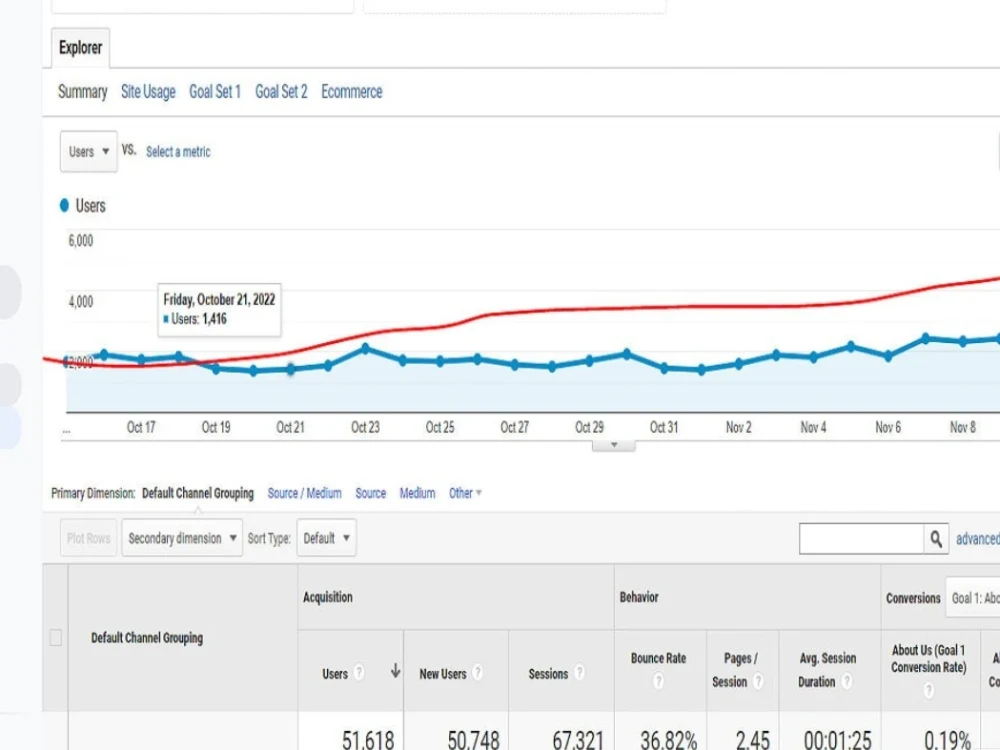Open help icon next to Pages / Session
The width and height of the screenshot is (1000, 750).
click(758, 682)
